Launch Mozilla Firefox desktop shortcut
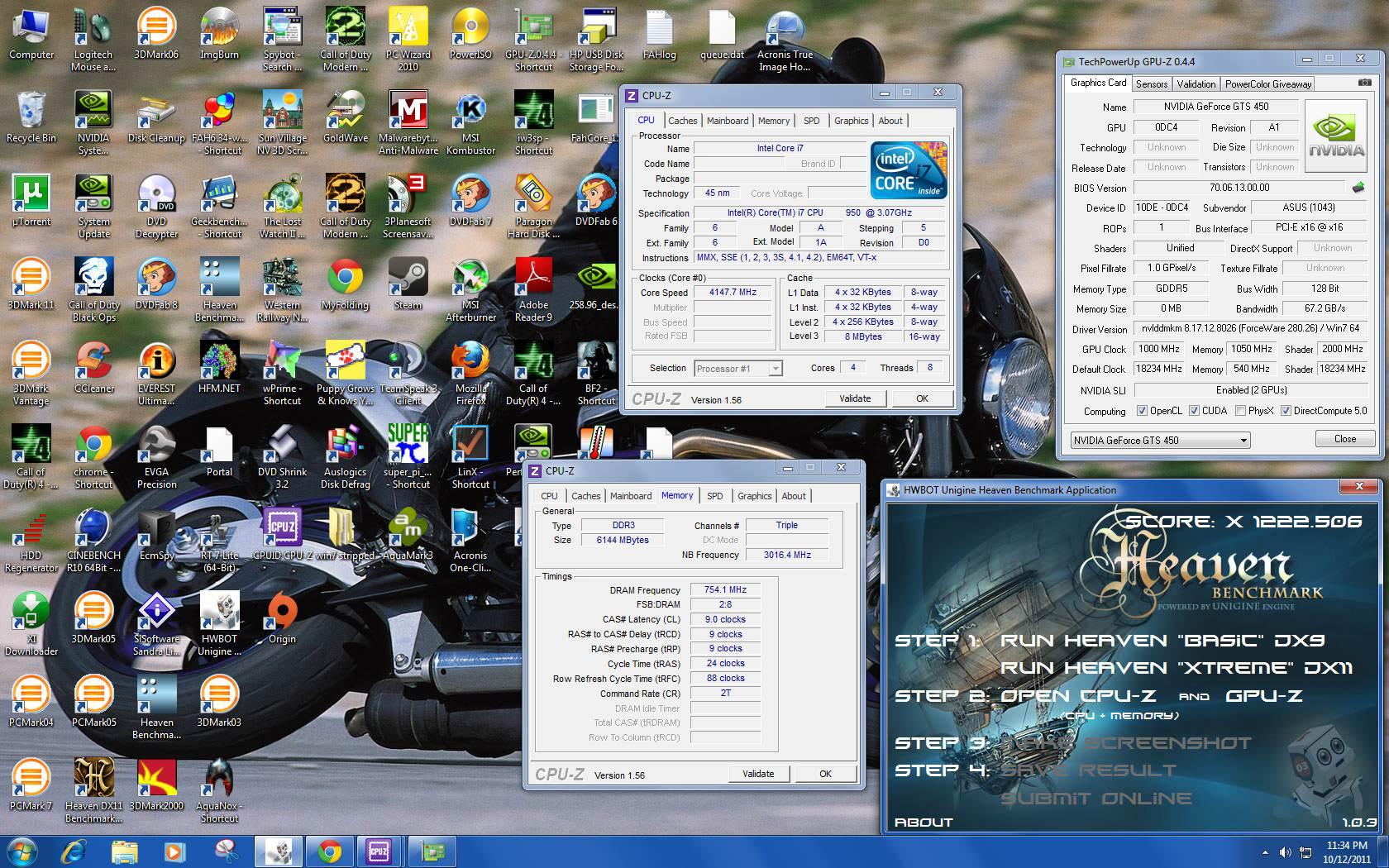The height and width of the screenshot is (868, 1389). pyautogui.click(x=470, y=374)
